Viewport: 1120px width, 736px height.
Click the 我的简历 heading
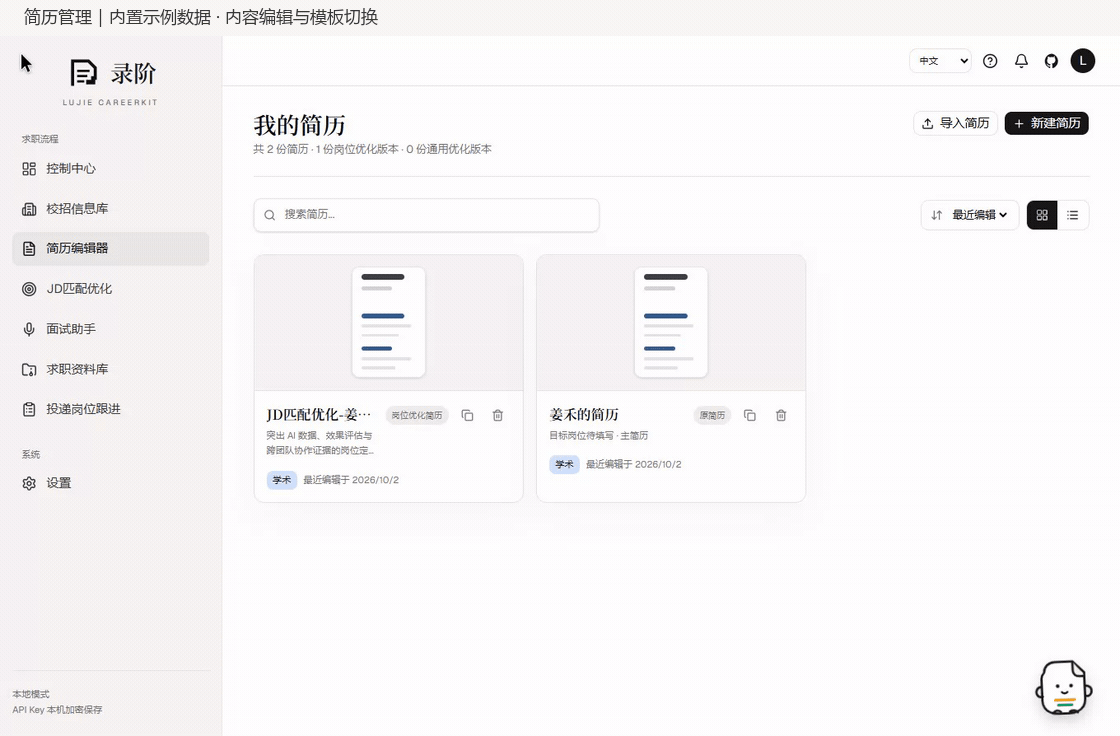tap(299, 125)
